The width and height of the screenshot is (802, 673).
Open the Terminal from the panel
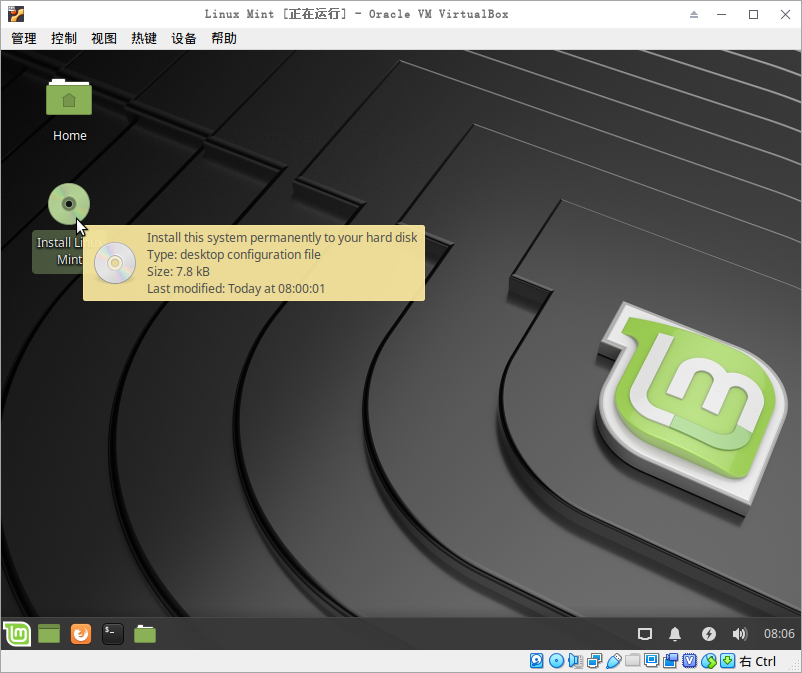click(113, 633)
